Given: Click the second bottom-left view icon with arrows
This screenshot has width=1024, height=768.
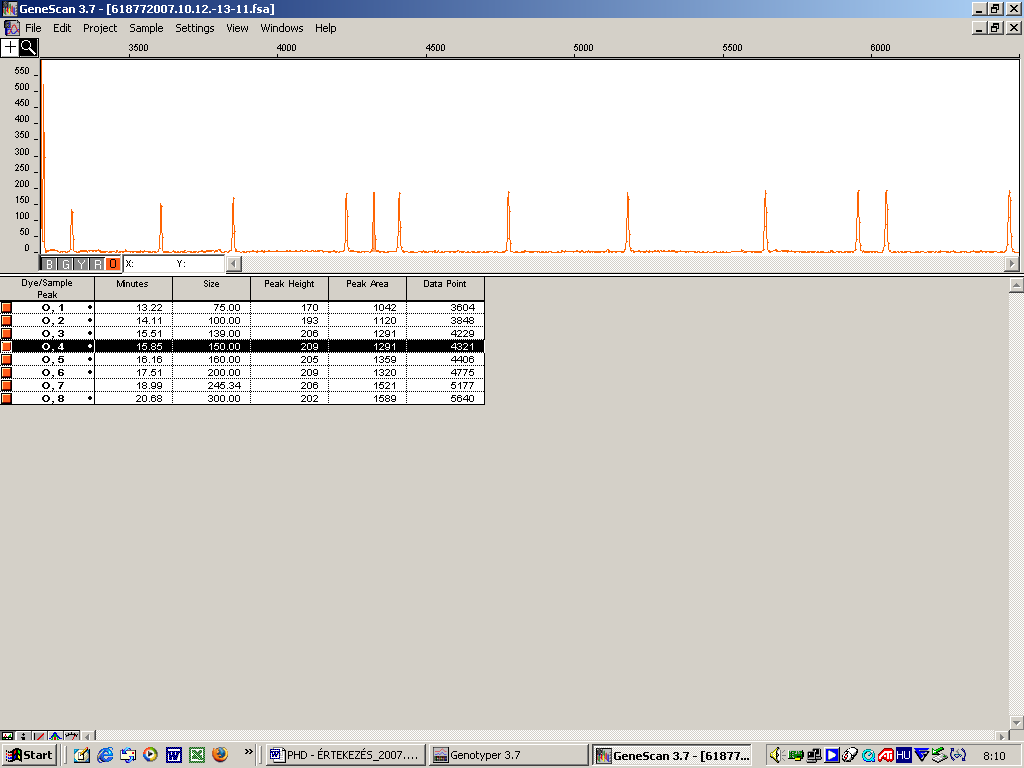Looking at the screenshot, I should coord(24,737).
